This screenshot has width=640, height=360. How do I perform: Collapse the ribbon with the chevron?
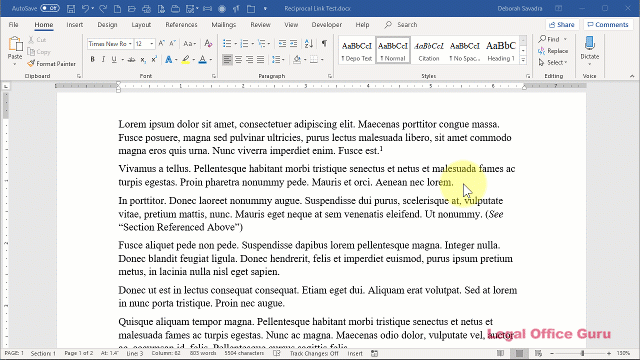(x=632, y=76)
